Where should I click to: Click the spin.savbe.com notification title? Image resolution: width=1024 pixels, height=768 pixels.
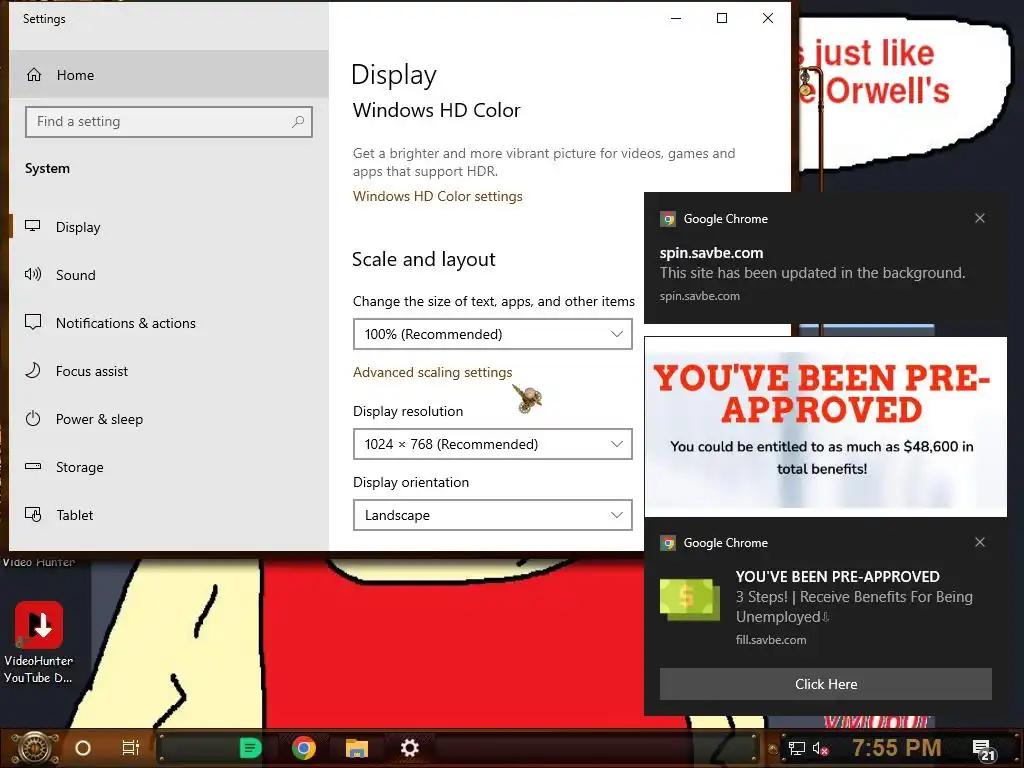coord(711,253)
